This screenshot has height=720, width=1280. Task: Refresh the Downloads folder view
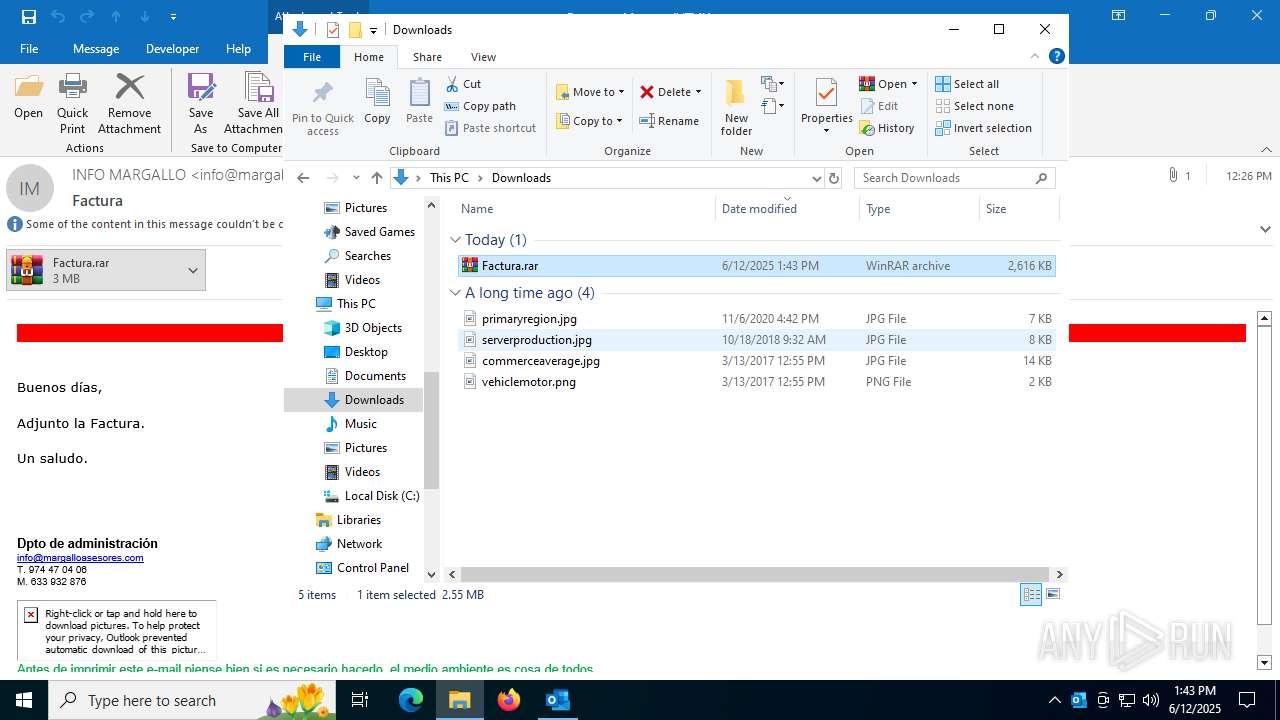[834, 178]
